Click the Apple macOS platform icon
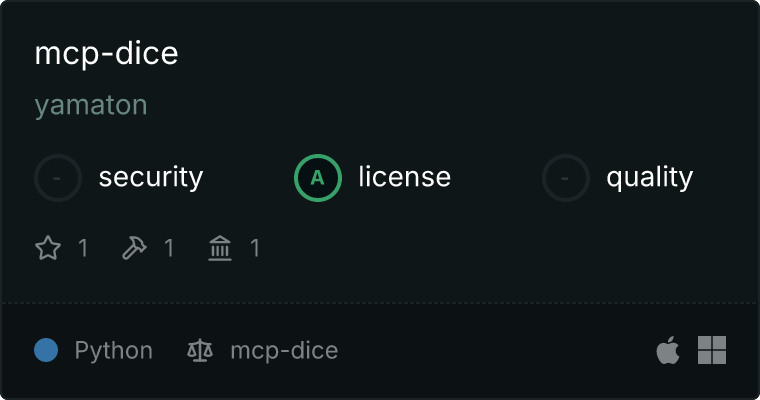Screen dimensions: 760x400 [668, 350]
